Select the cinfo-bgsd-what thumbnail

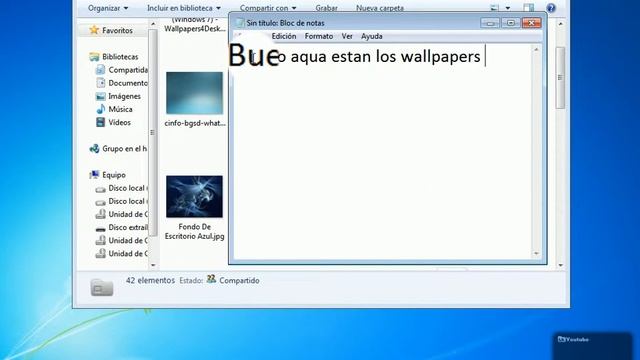(194, 93)
